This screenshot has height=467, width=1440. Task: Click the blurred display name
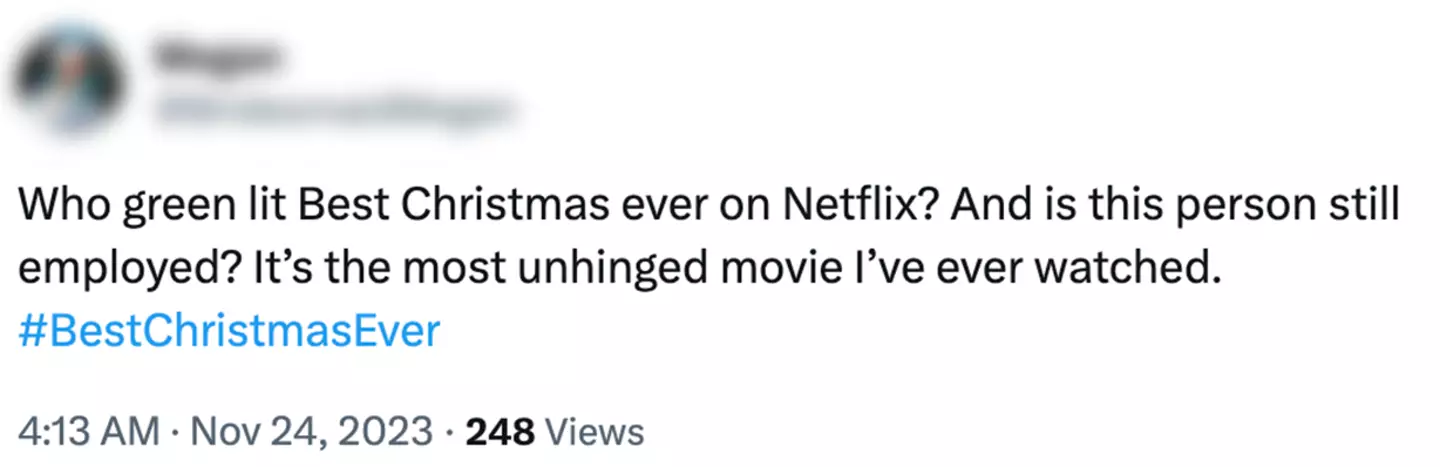(x=216, y=58)
